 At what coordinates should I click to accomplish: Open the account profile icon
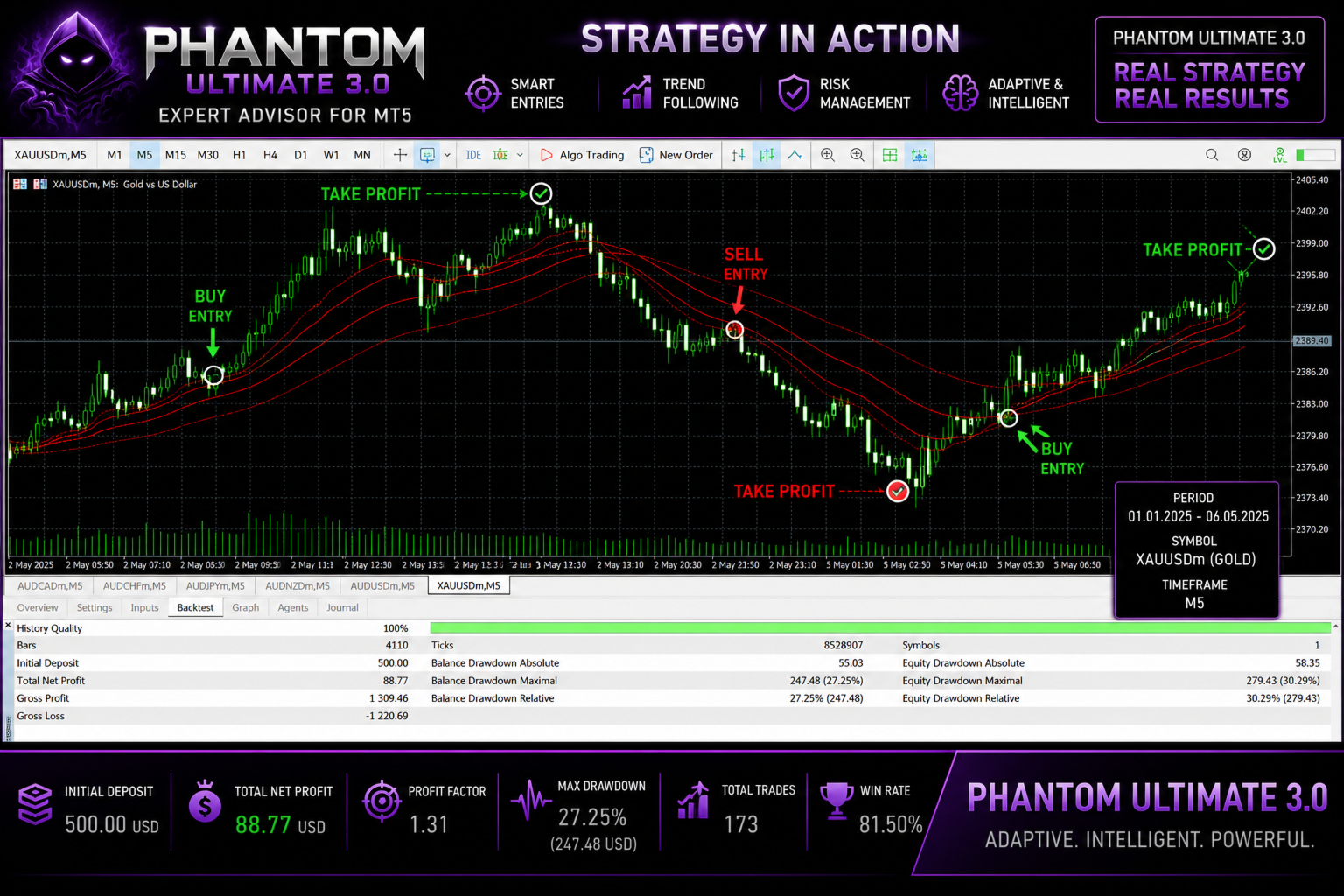coord(1244,155)
